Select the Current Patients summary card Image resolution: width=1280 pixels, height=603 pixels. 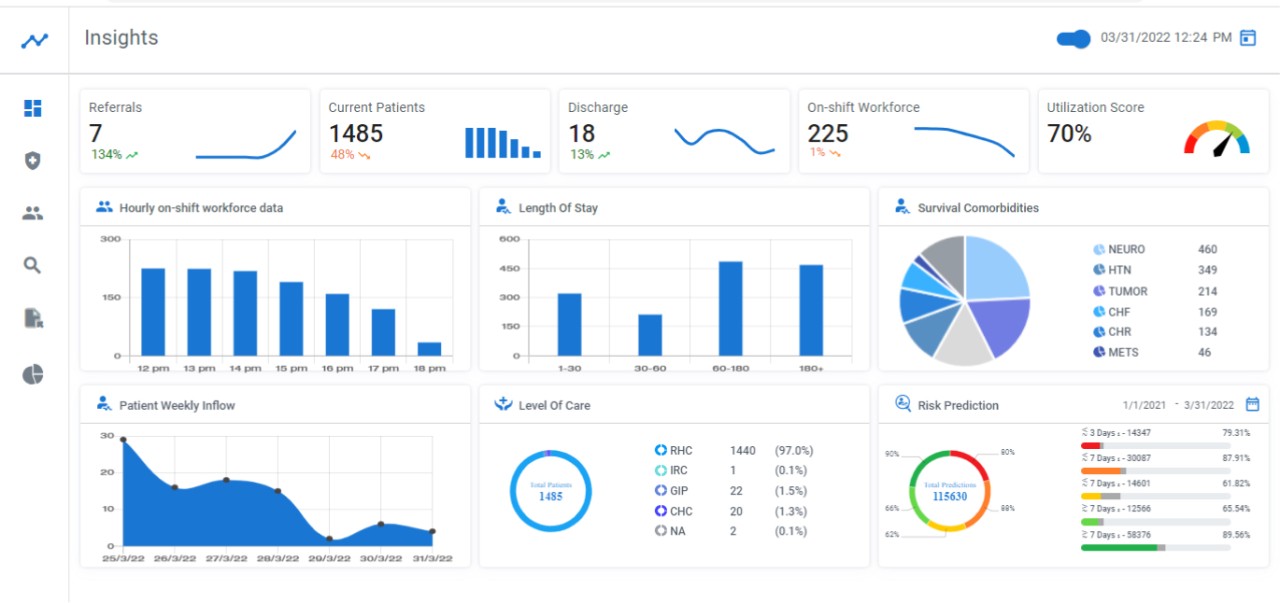pyautogui.click(x=436, y=131)
